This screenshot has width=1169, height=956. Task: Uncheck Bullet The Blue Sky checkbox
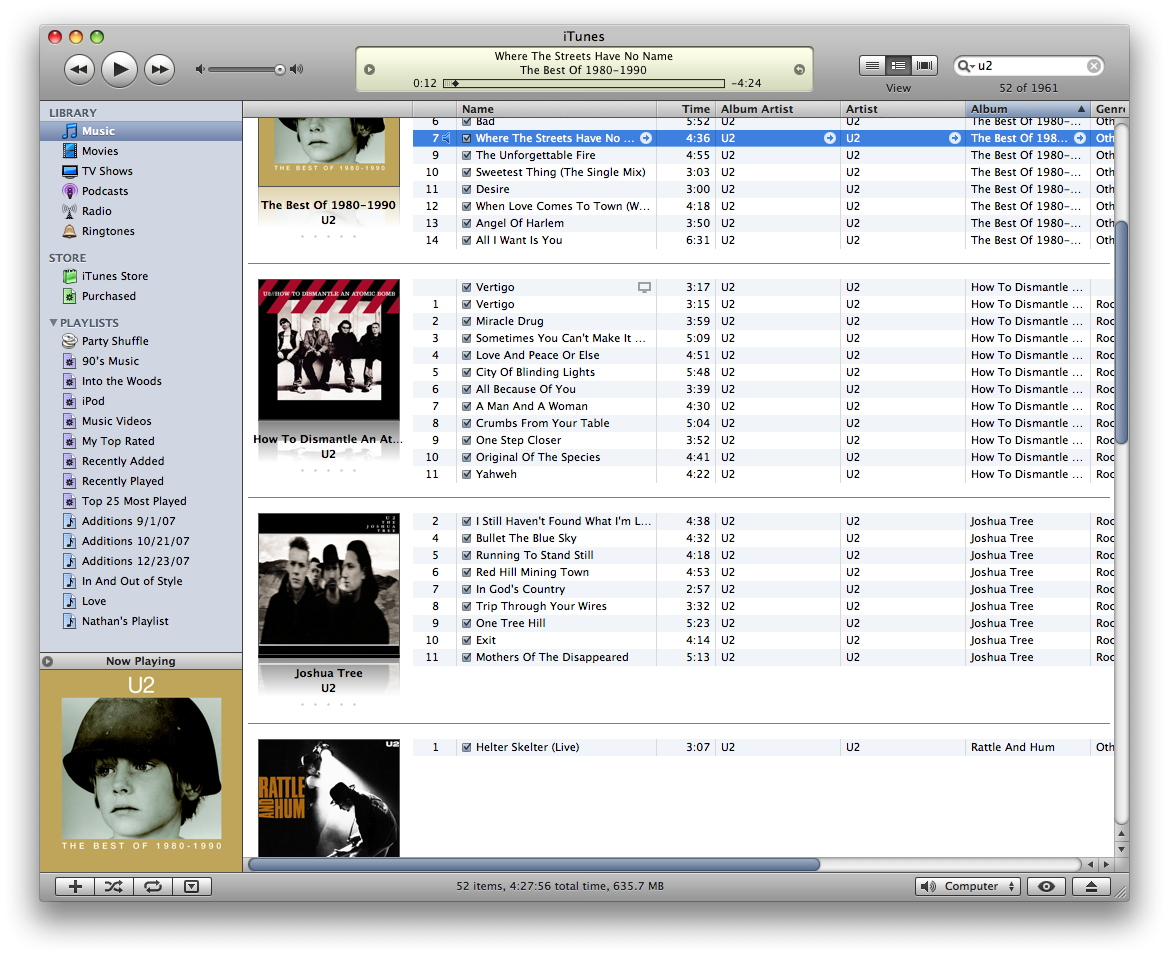tap(467, 538)
